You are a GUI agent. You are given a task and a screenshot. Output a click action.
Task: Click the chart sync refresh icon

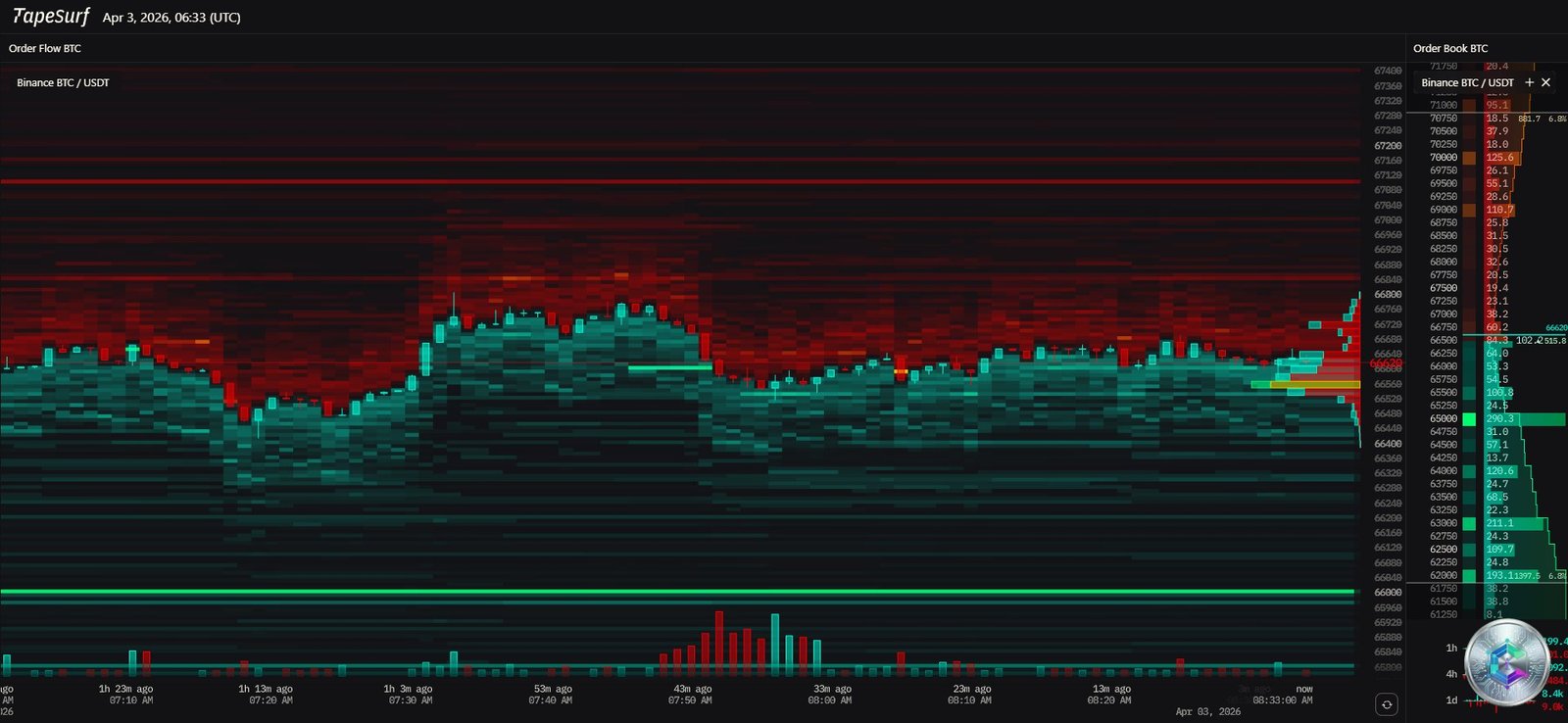tap(1386, 703)
